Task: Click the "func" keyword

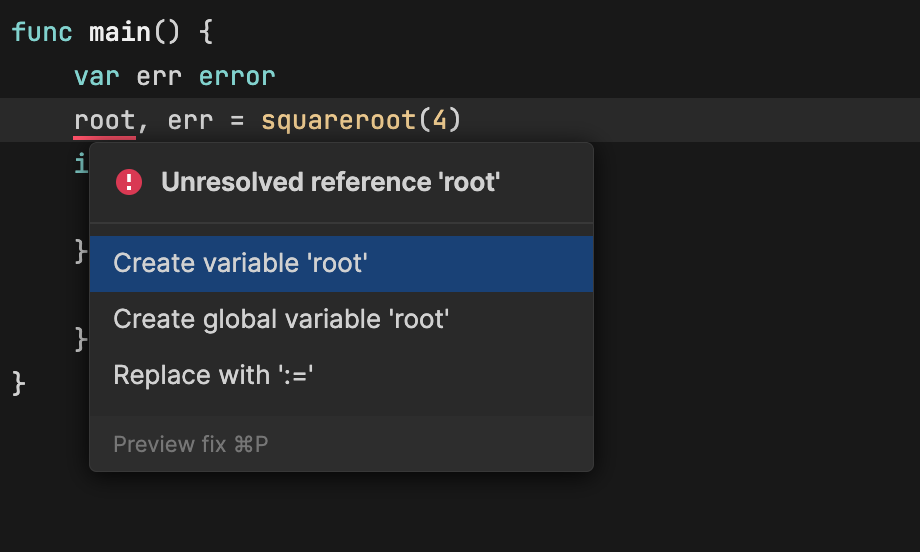Action: tap(42, 32)
